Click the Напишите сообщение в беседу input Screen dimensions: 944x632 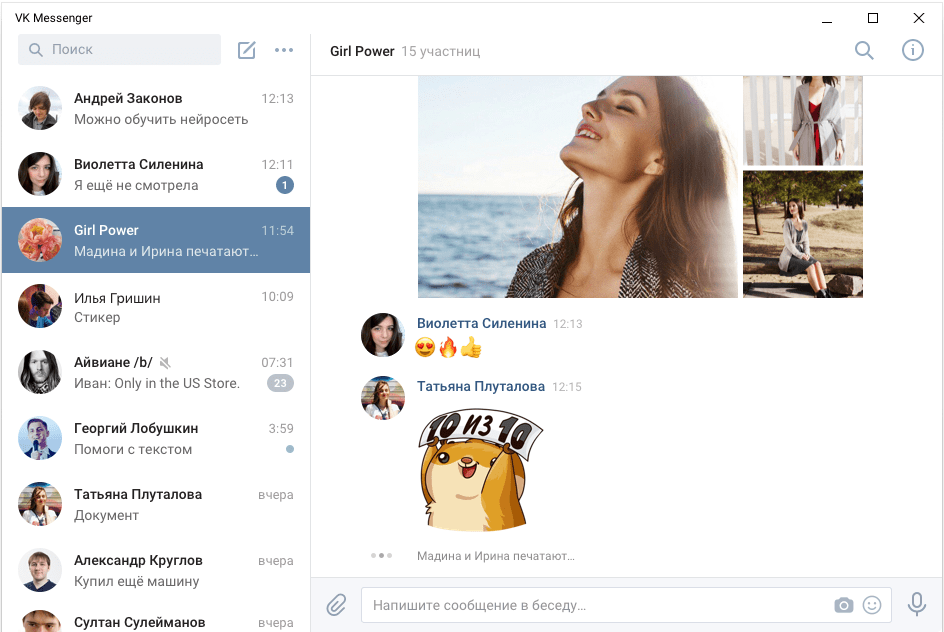coord(626,605)
